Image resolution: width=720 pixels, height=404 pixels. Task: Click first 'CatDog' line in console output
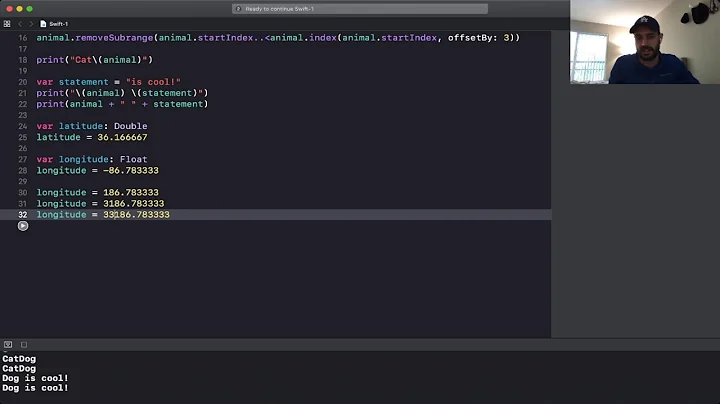(19, 359)
